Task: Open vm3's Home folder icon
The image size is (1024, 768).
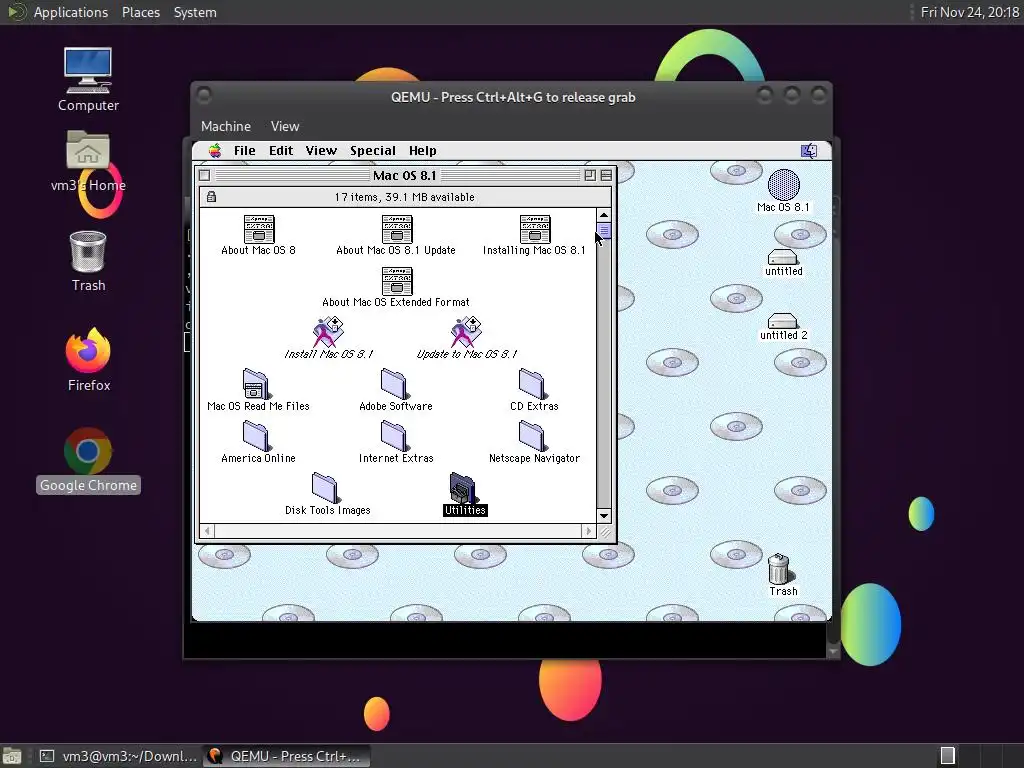Action: [x=88, y=151]
